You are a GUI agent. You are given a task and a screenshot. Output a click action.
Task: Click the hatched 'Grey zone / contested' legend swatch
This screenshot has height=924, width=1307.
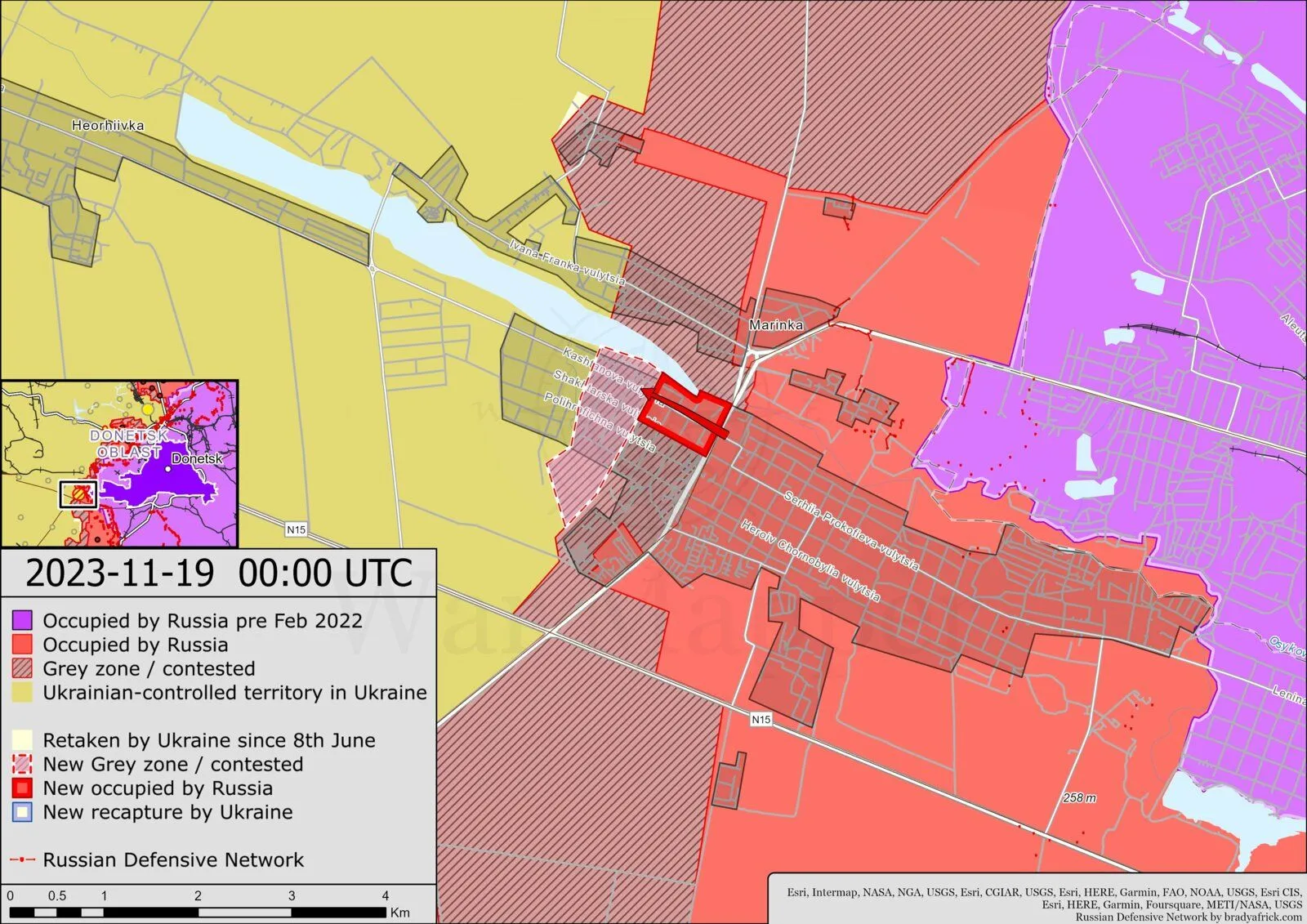(x=23, y=668)
